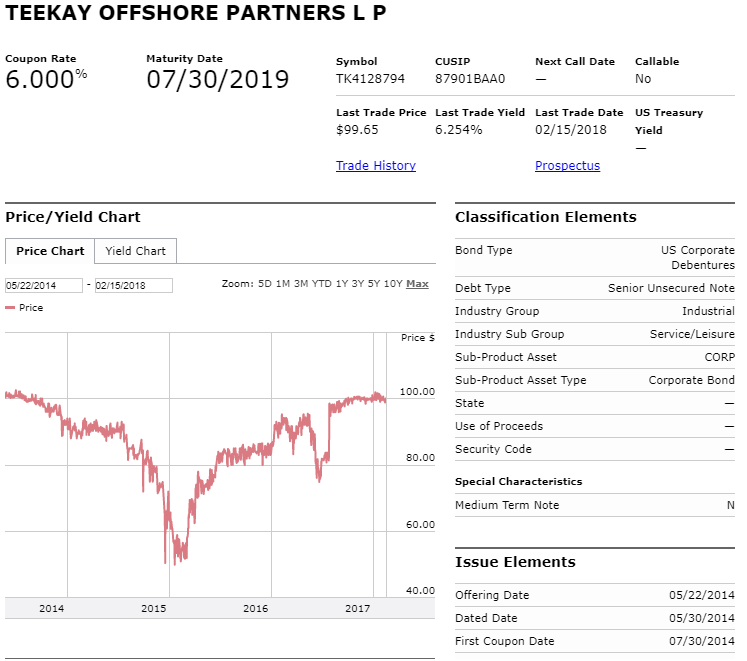Open the Prospectus link

click(x=567, y=165)
